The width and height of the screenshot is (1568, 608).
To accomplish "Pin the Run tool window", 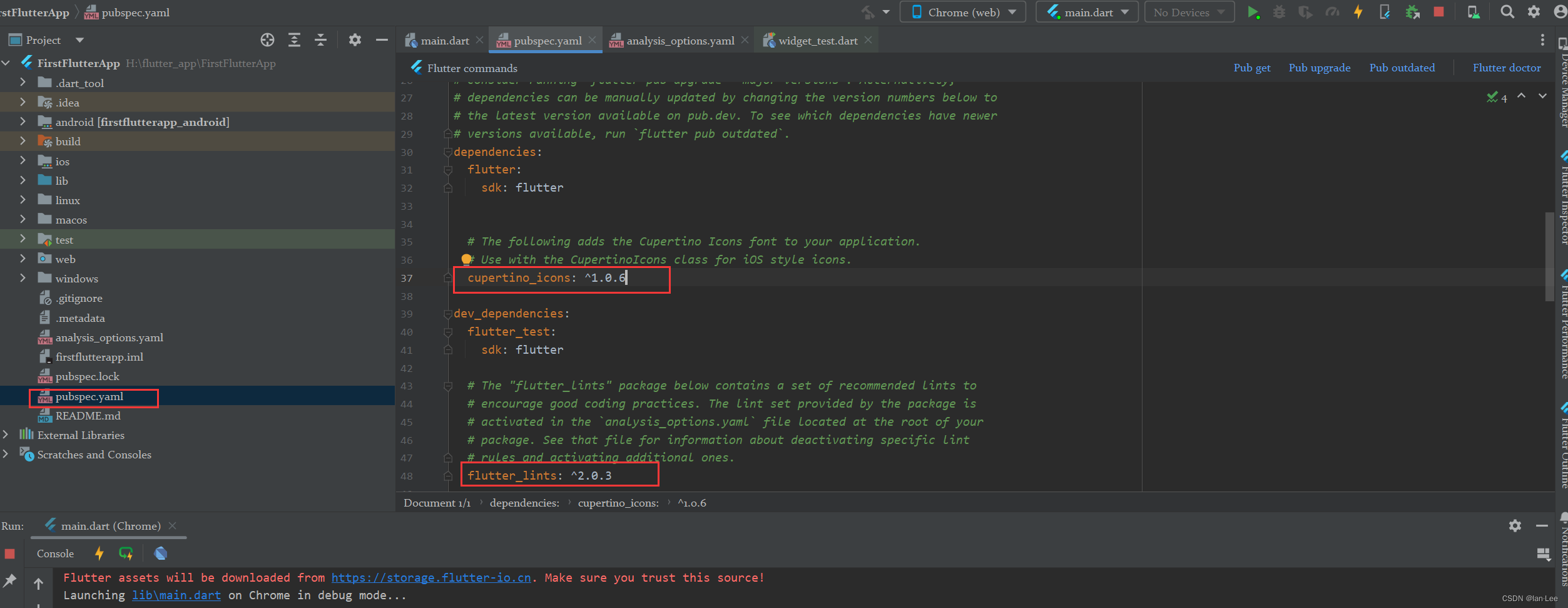I will (x=9, y=580).
